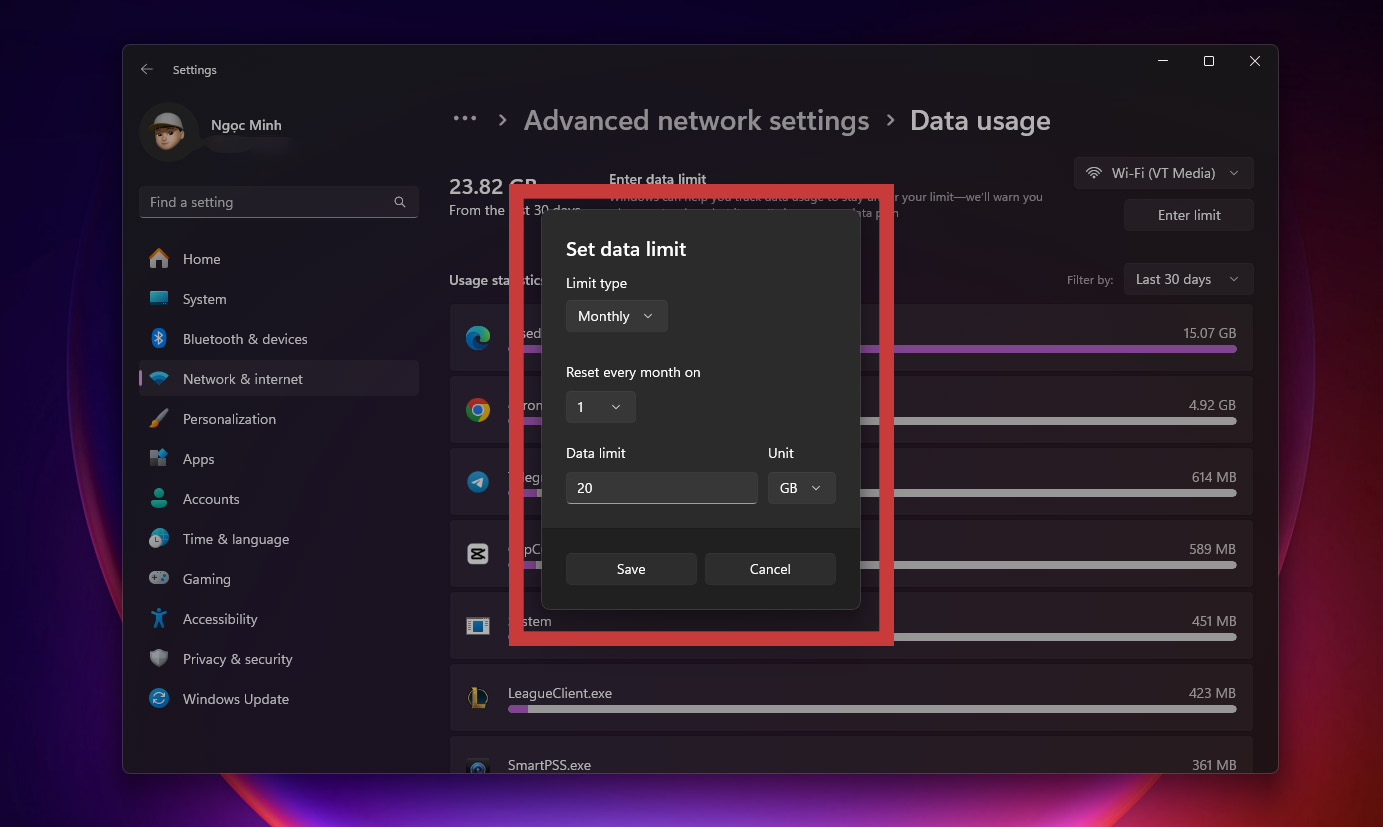The width and height of the screenshot is (1383, 827).
Task: Go back with the Settings back arrow
Action: (x=147, y=70)
